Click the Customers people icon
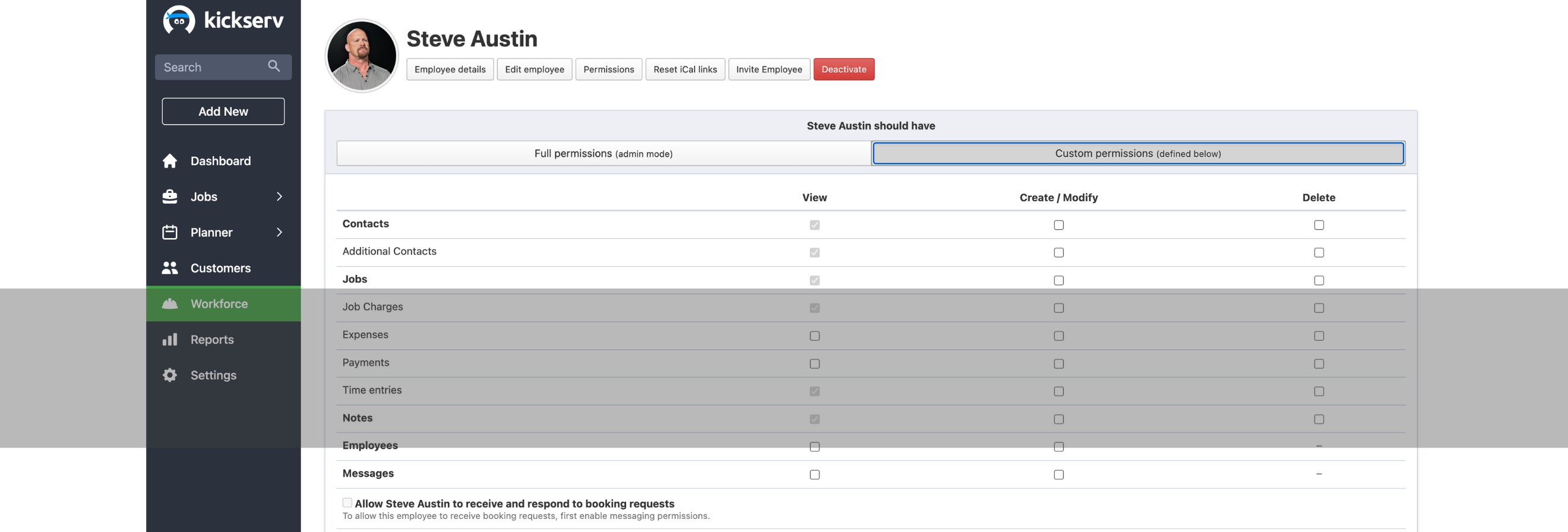Viewport: 1568px width, 532px height. [x=170, y=268]
